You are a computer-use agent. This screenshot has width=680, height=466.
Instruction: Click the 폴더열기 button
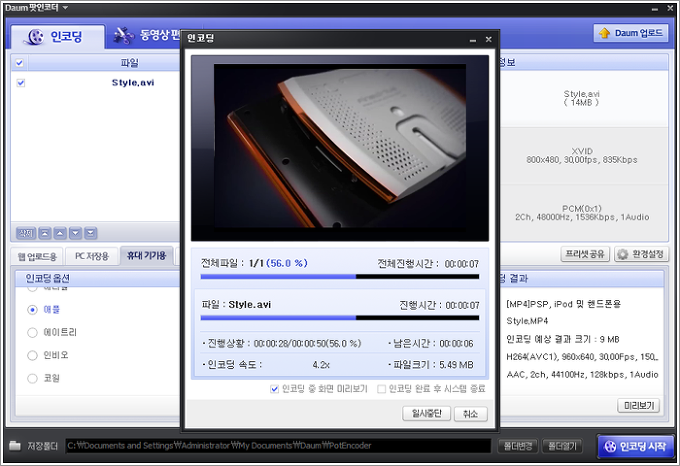click(x=562, y=446)
